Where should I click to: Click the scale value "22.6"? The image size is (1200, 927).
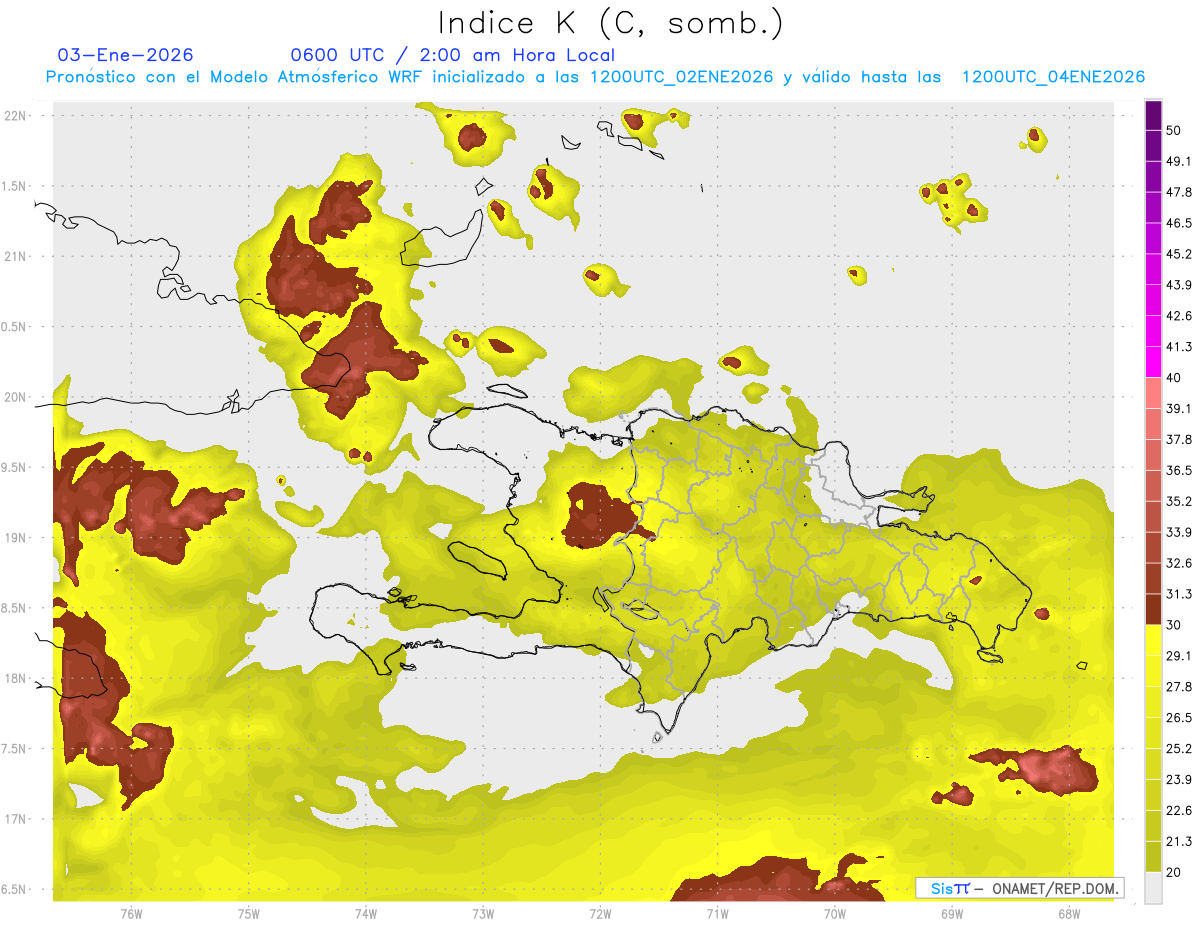point(1179,811)
